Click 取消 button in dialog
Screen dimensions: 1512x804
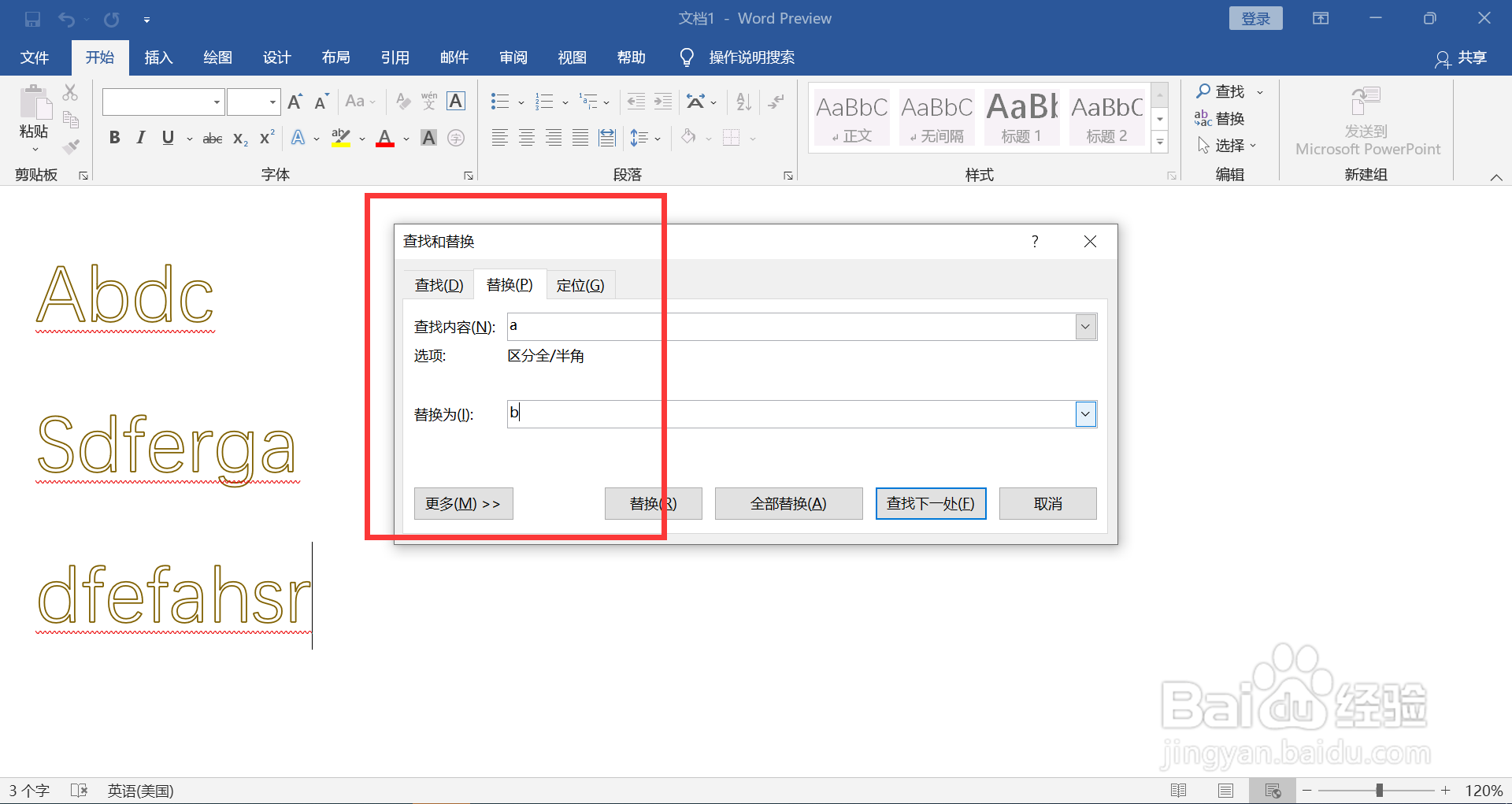coord(1047,503)
